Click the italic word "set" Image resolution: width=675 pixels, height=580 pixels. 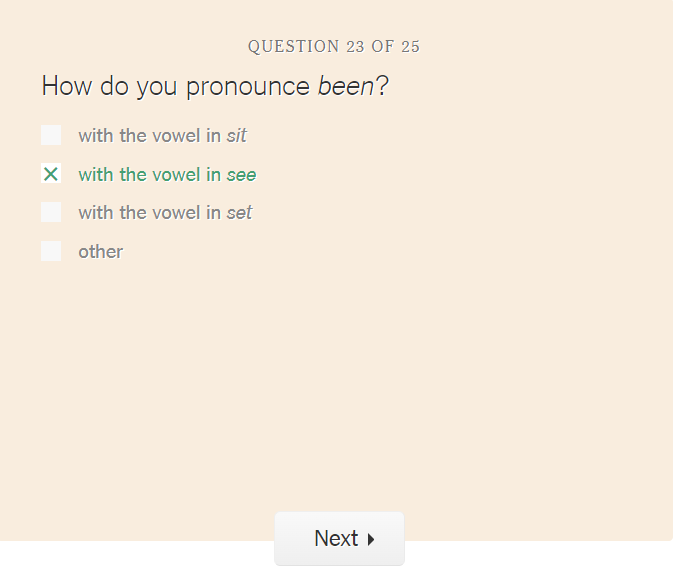(x=239, y=212)
